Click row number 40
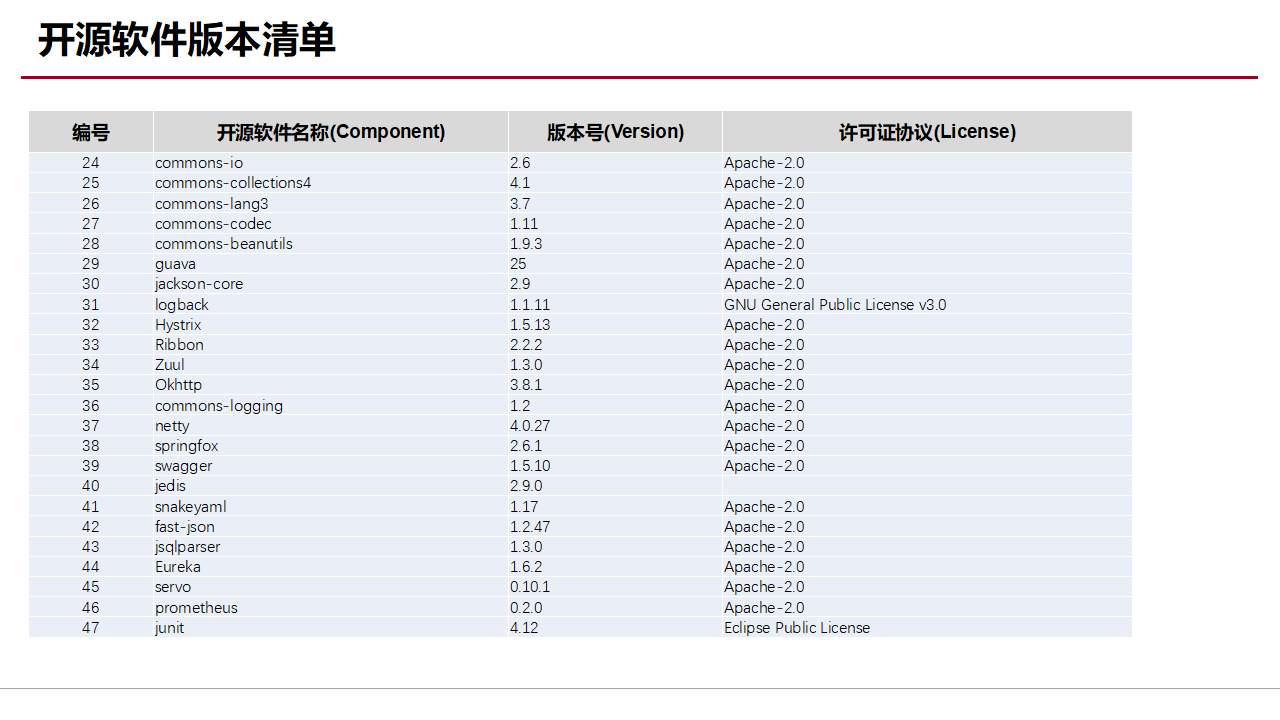 [x=91, y=486]
